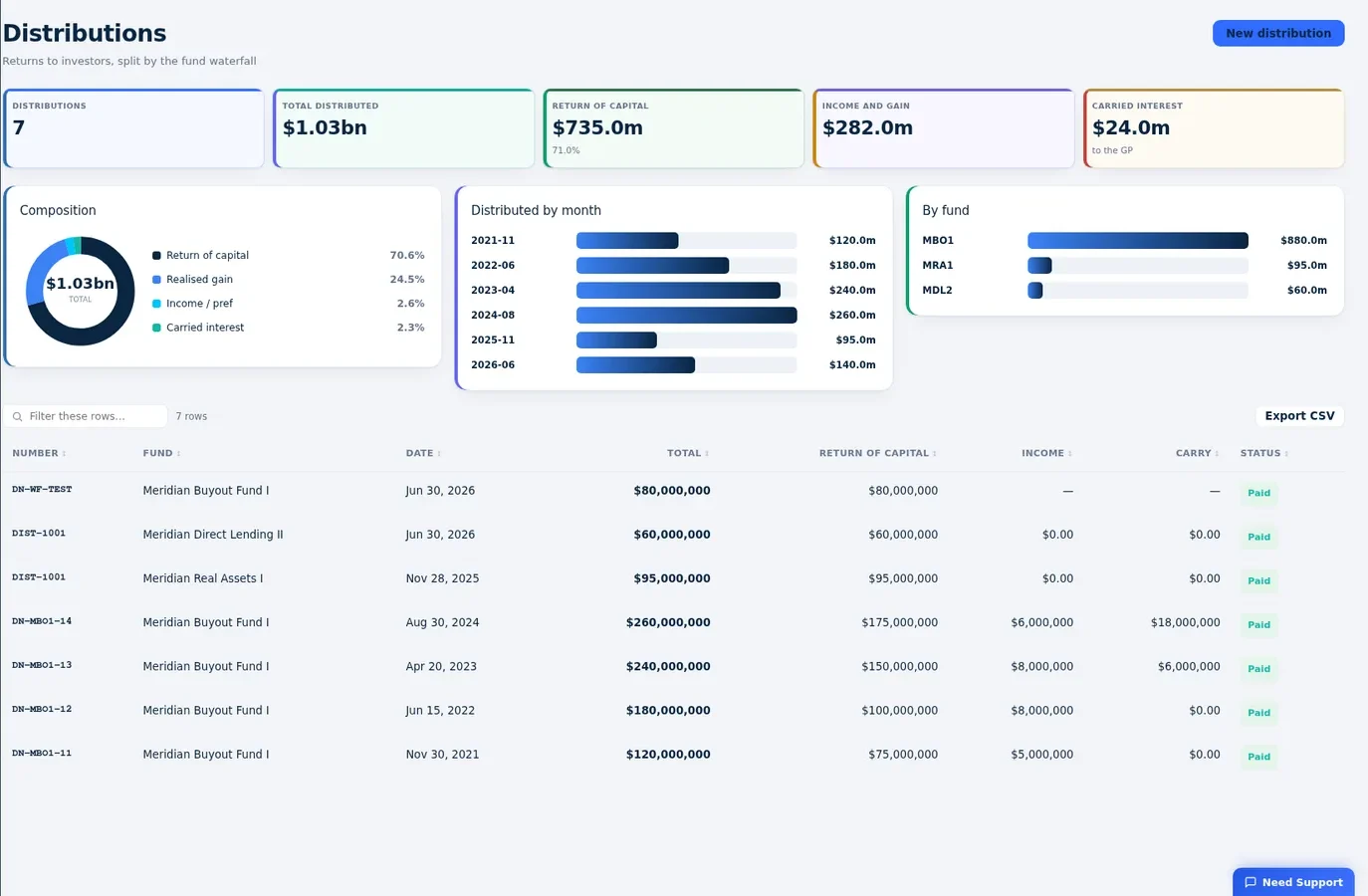Click the Income / pref legend swatch
This screenshot has height=896, width=1368.
156,304
